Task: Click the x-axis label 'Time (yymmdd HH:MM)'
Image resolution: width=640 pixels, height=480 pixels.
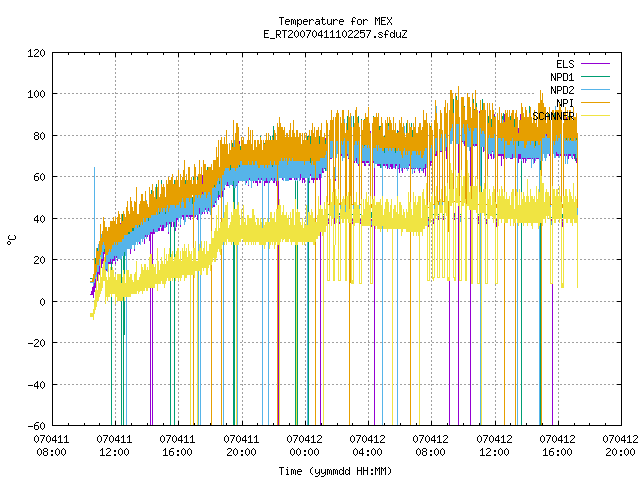Action: click(x=335, y=471)
